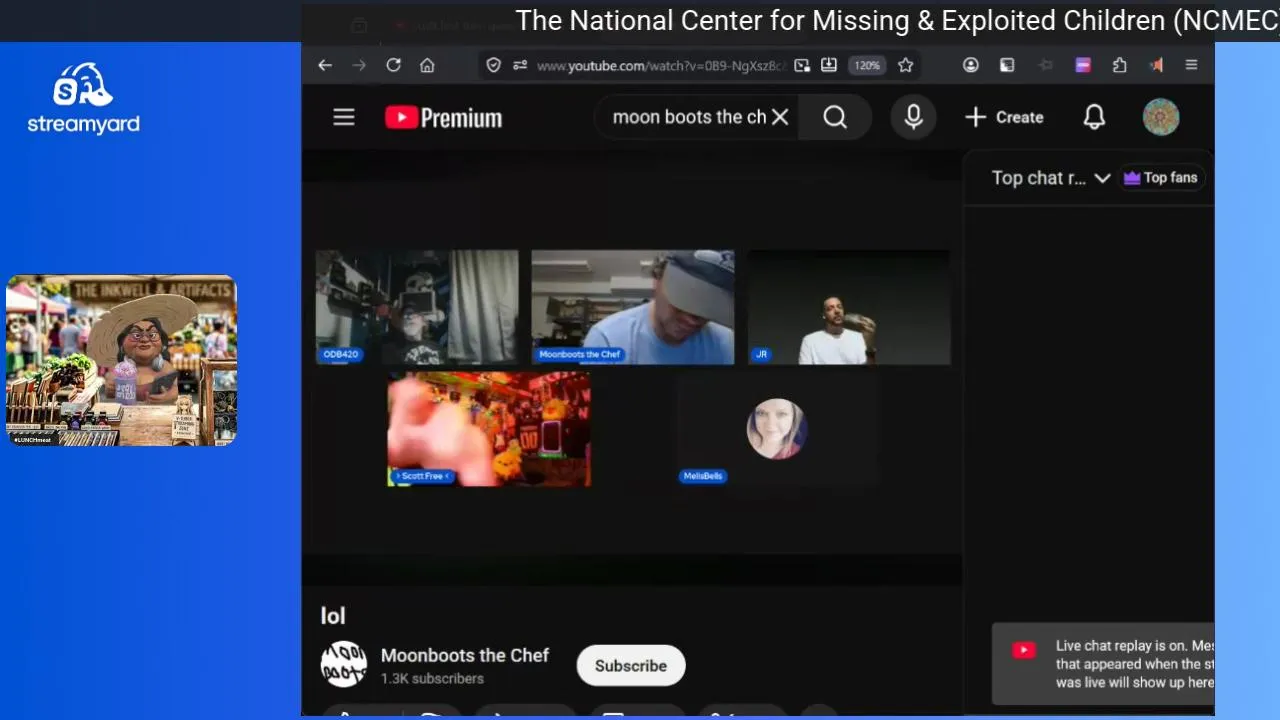Click the purple extension icon in toolbar

coord(1083,65)
